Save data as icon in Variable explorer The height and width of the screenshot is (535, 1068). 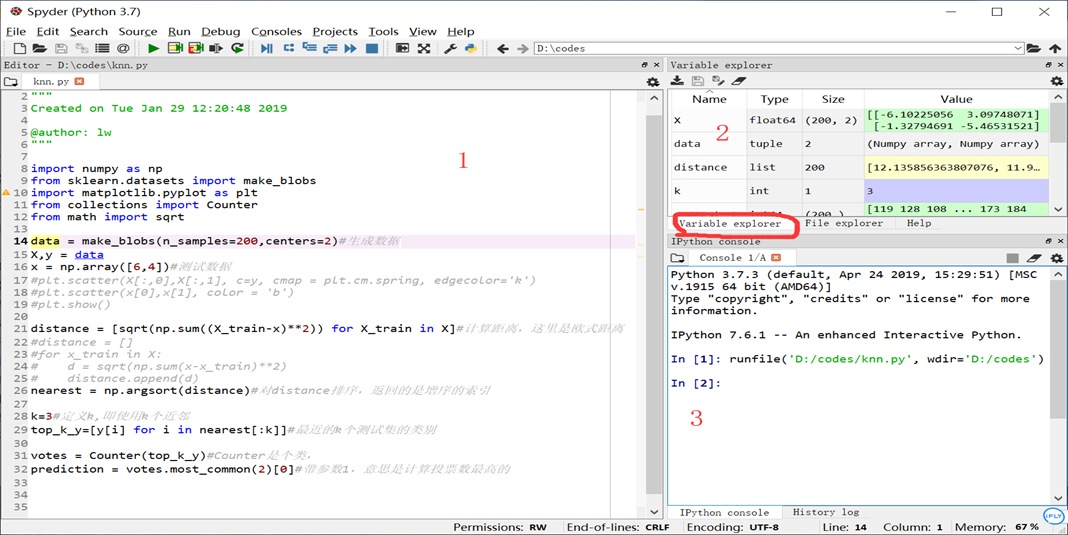coord(718,81)
